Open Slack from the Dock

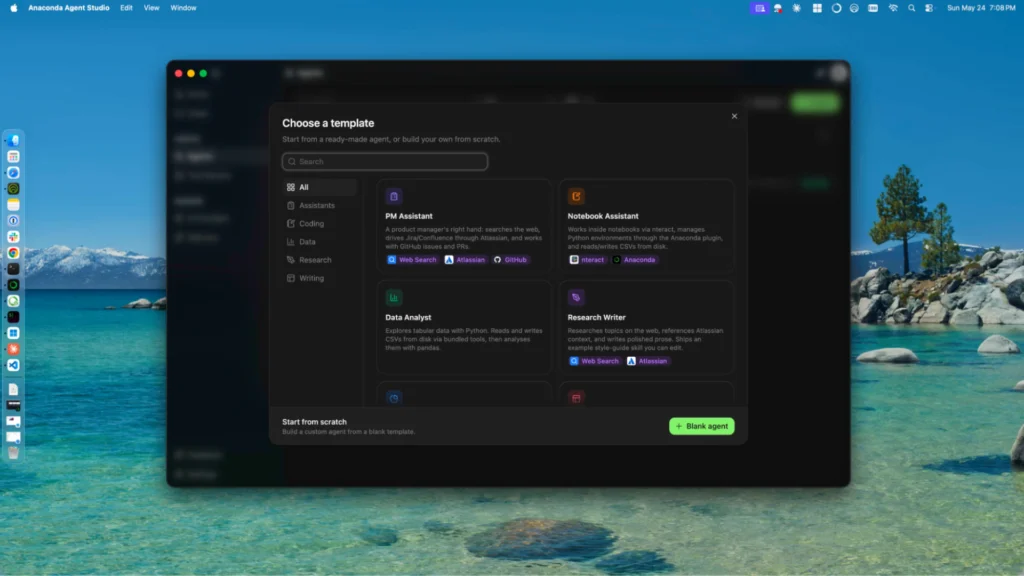click(13, 237)
